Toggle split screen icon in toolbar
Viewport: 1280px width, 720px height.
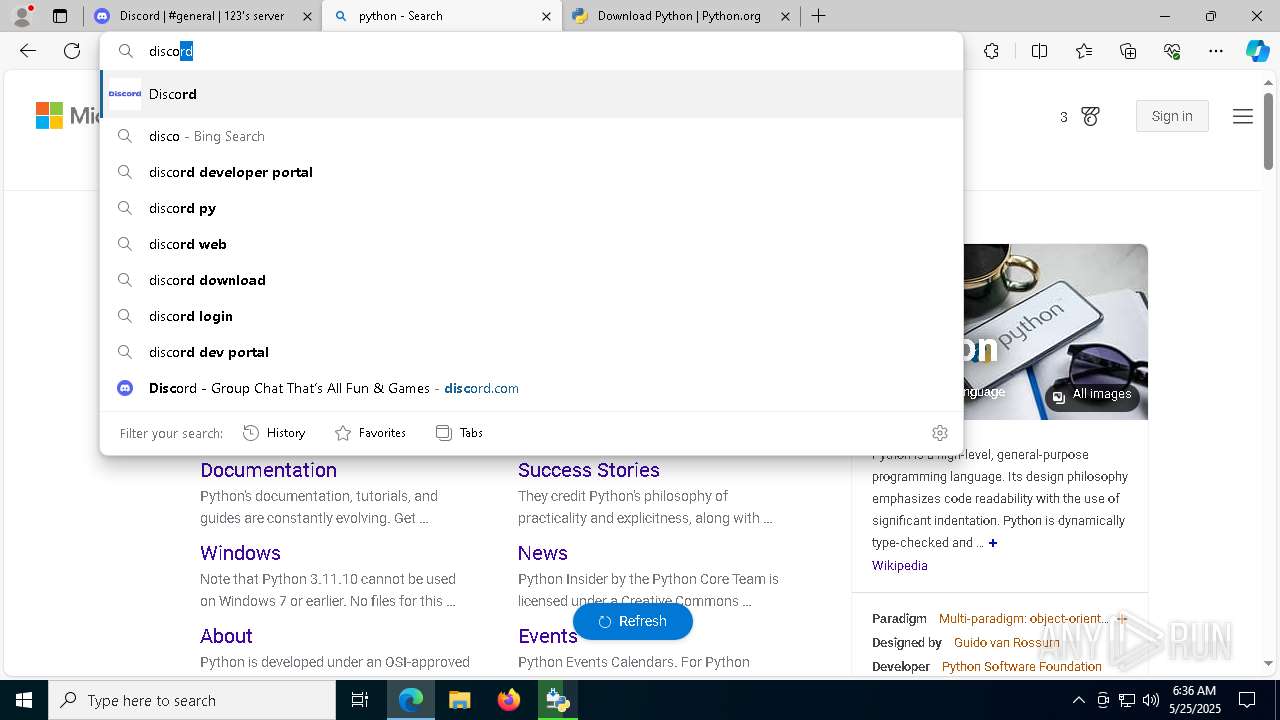[x=1039, y=51]
